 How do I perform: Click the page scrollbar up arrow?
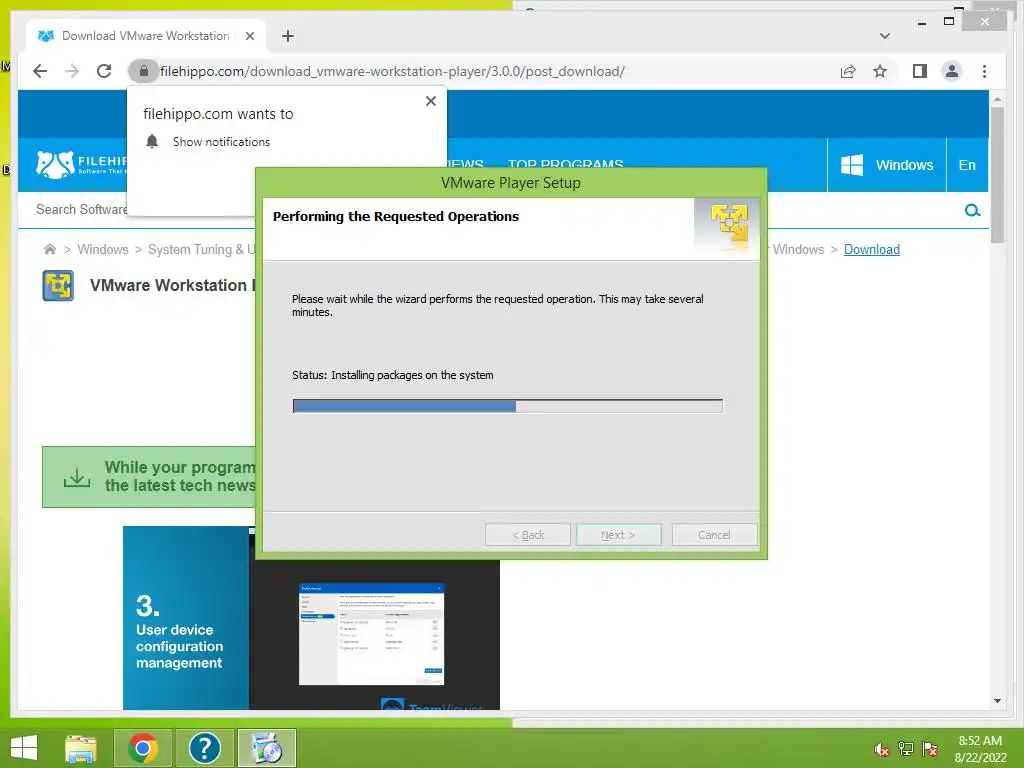[997, 99]
